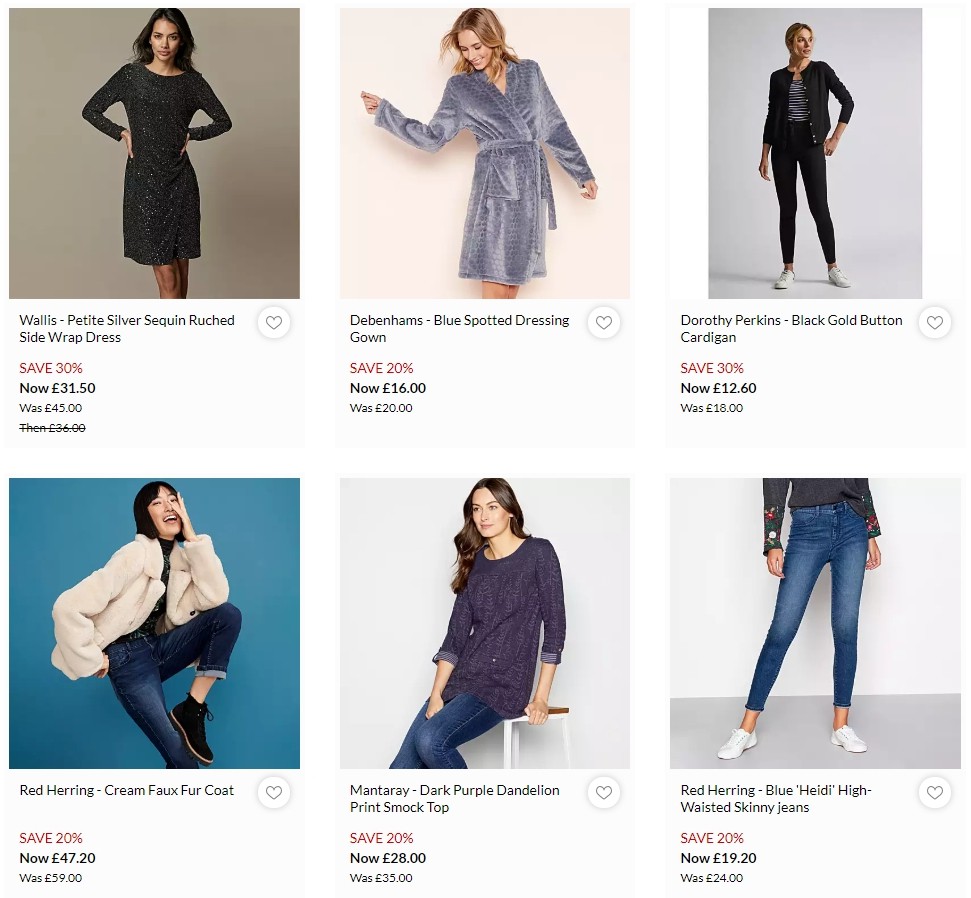The image size is (971, 898).
Task: Add the cream faux fur coat to wishlist
Action: (x=274, y=793)
